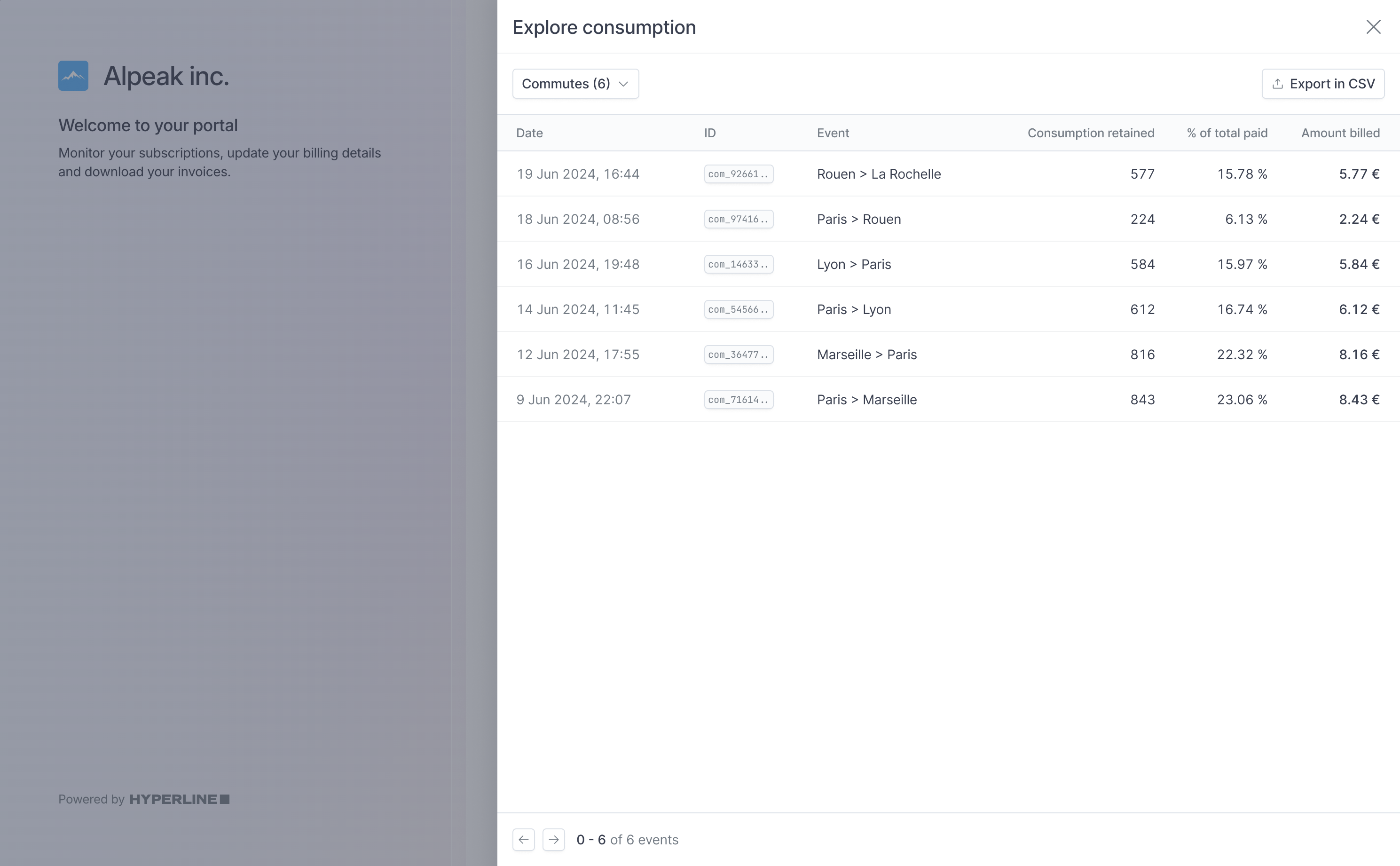This screenshot has height=866, width=1400.
Task: Click the % of total paid header
Action: tap(1227, 133)
